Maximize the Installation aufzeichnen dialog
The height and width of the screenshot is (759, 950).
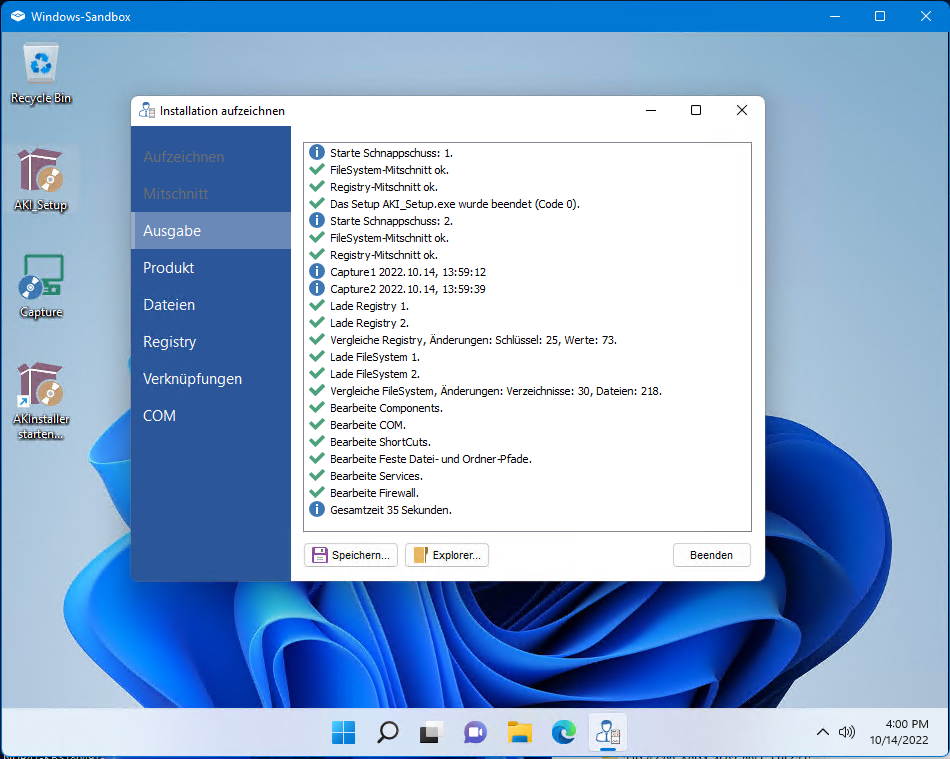(x=696, y=110)
